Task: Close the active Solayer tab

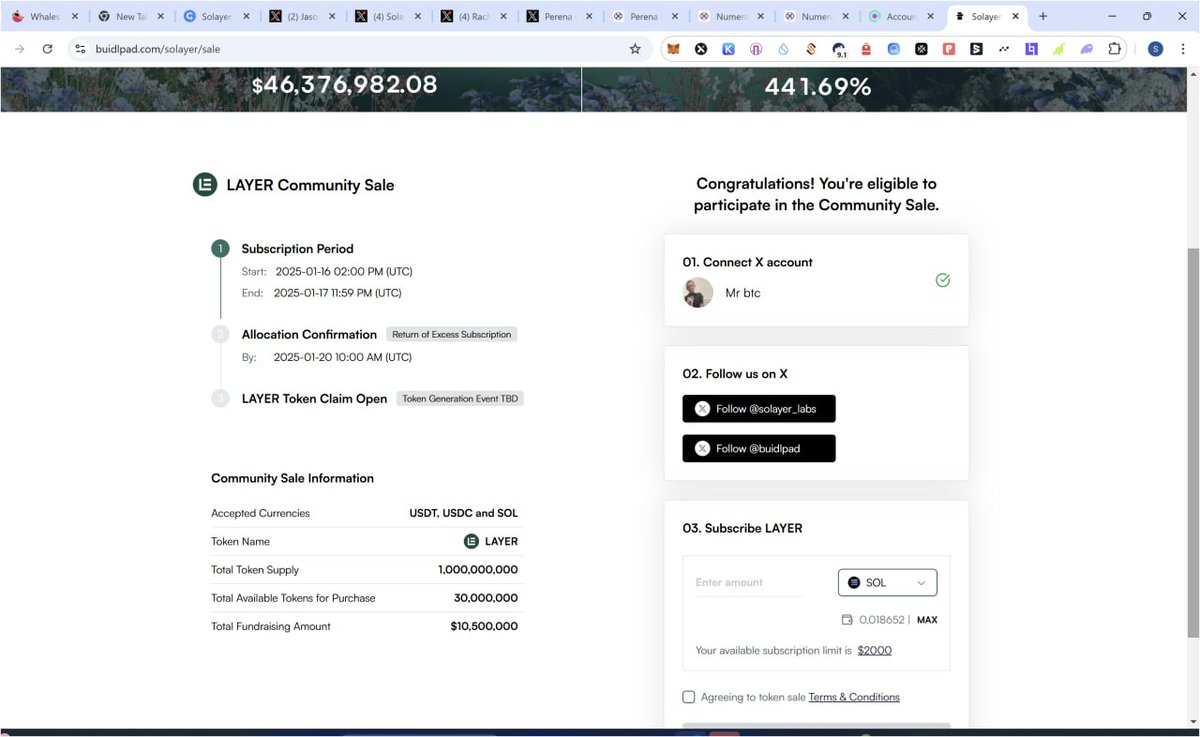Action: click(x=1016, y=17)
